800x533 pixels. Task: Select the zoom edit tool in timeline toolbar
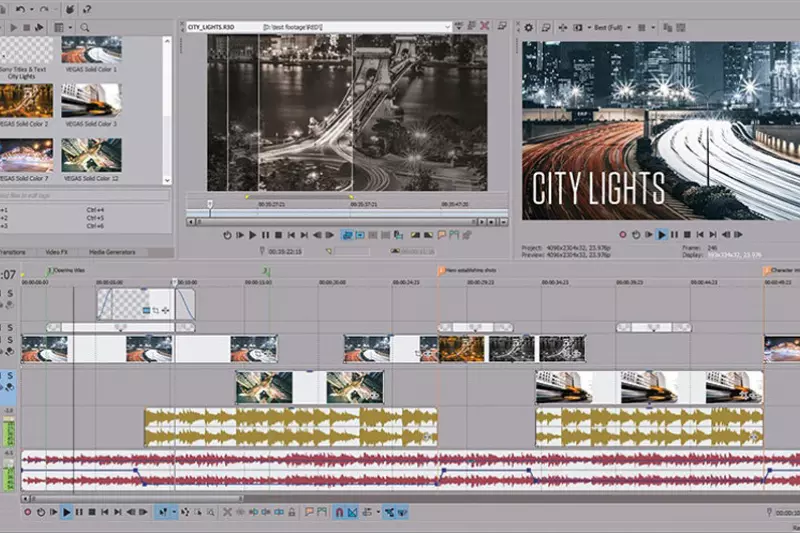(x=210, y=512)
